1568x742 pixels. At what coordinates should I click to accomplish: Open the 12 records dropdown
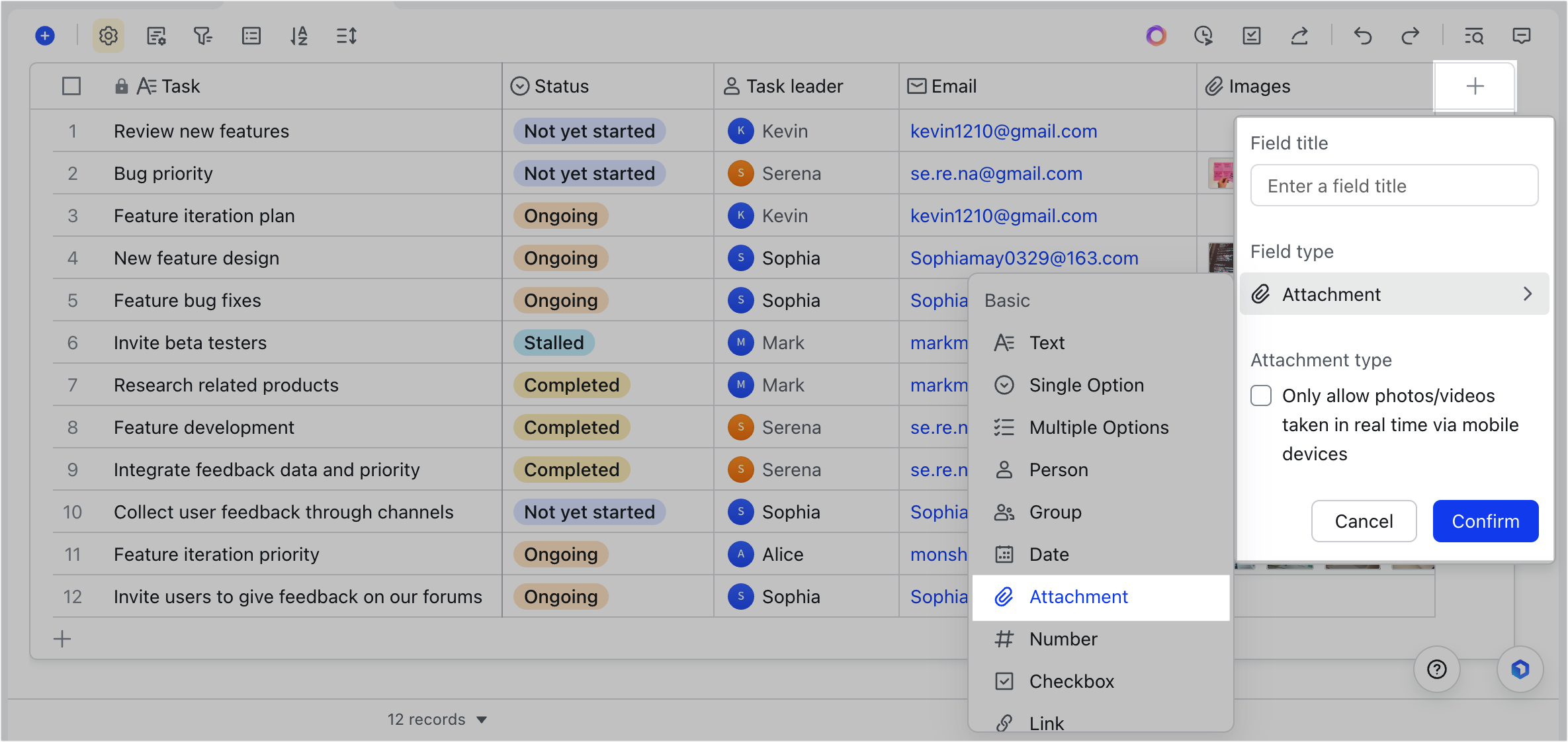(438, 719)
